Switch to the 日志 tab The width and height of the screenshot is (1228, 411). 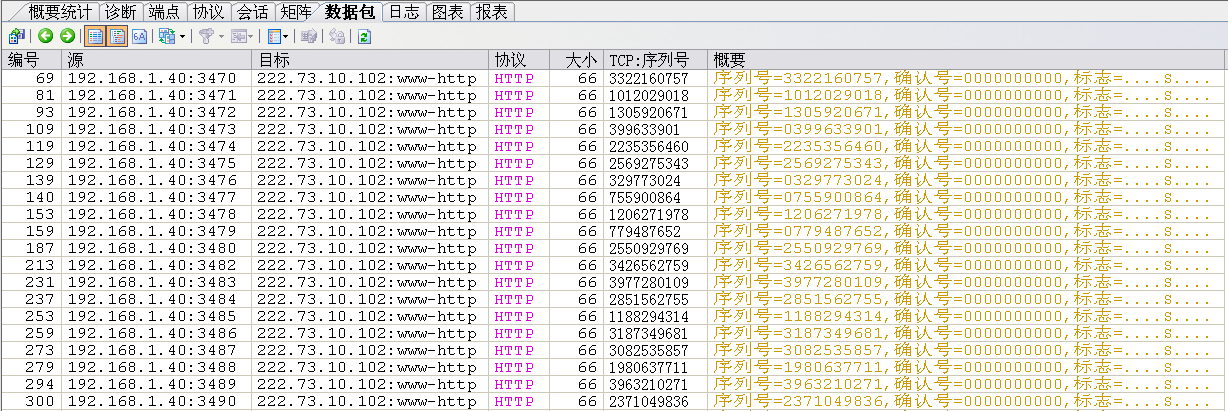click(x=404, y=12)
